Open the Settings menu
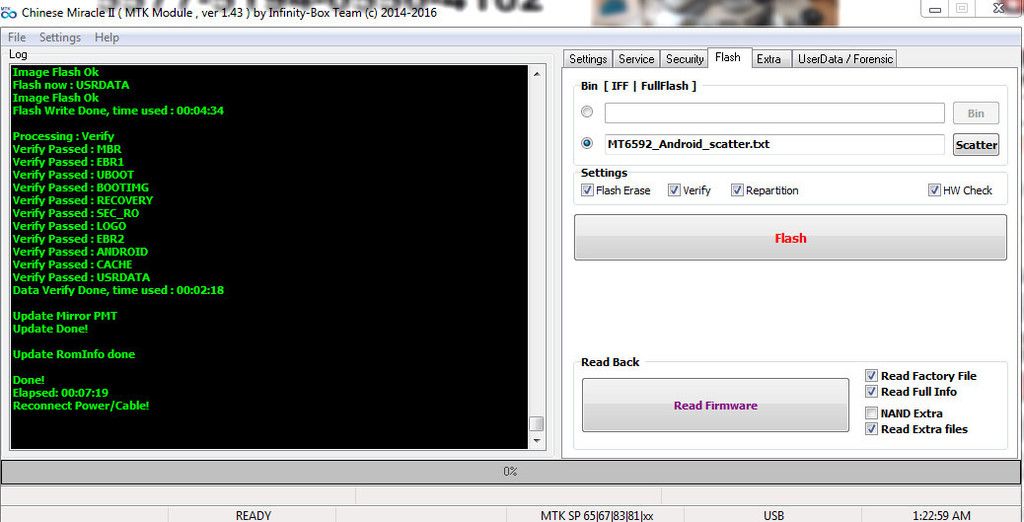 pos(60,38)
